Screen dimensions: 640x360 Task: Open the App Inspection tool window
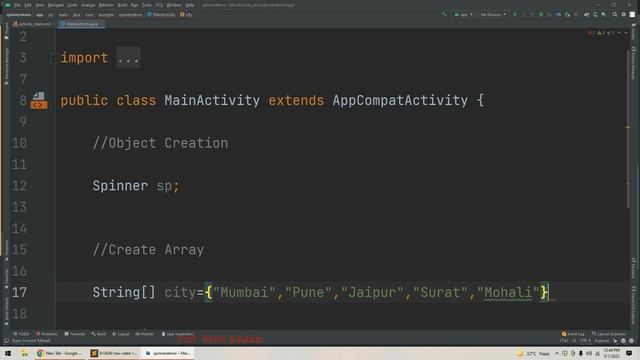tap(177, 334)
